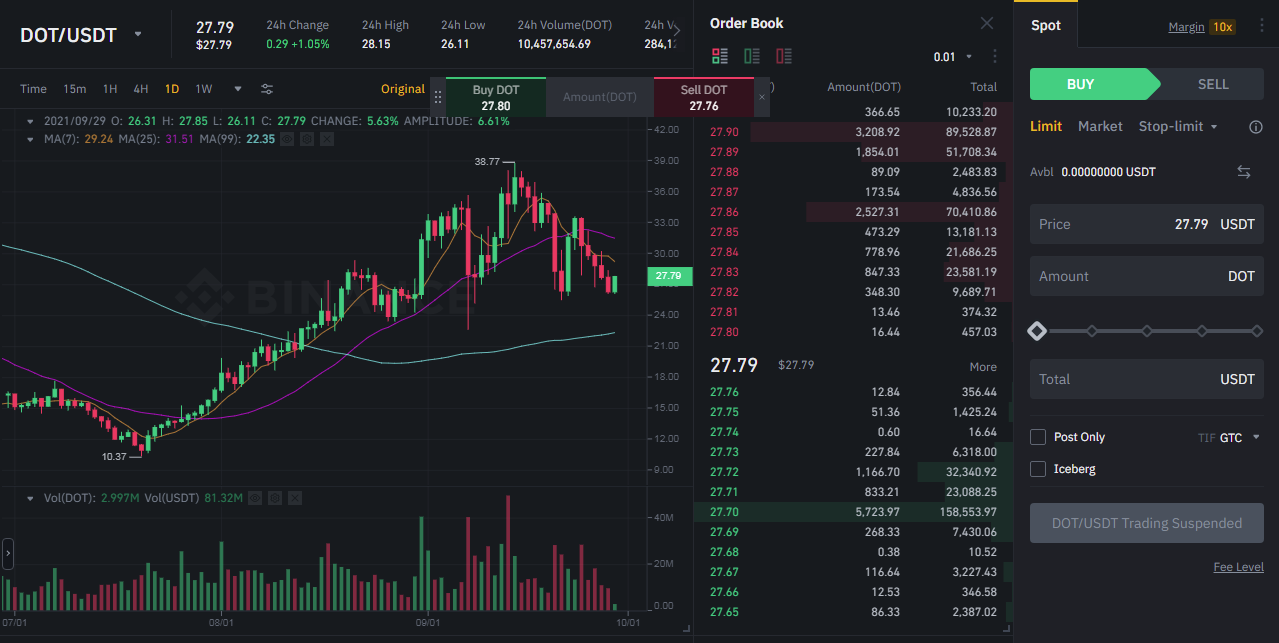This screenshot has height=643, width=1279.
Task: Click the Price input field
Action: pos(1147,224)
